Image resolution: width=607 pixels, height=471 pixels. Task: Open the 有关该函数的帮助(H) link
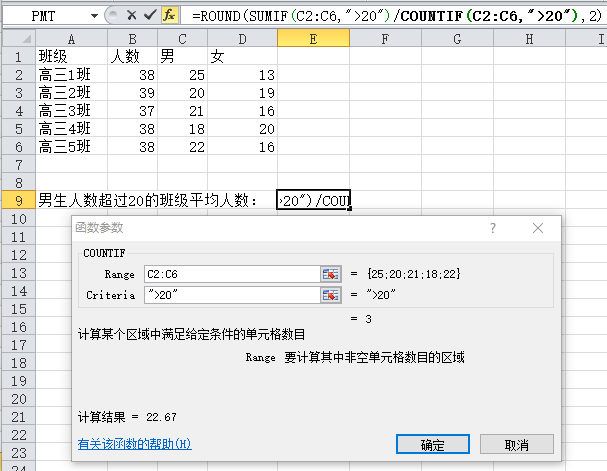tap(135, 444)
